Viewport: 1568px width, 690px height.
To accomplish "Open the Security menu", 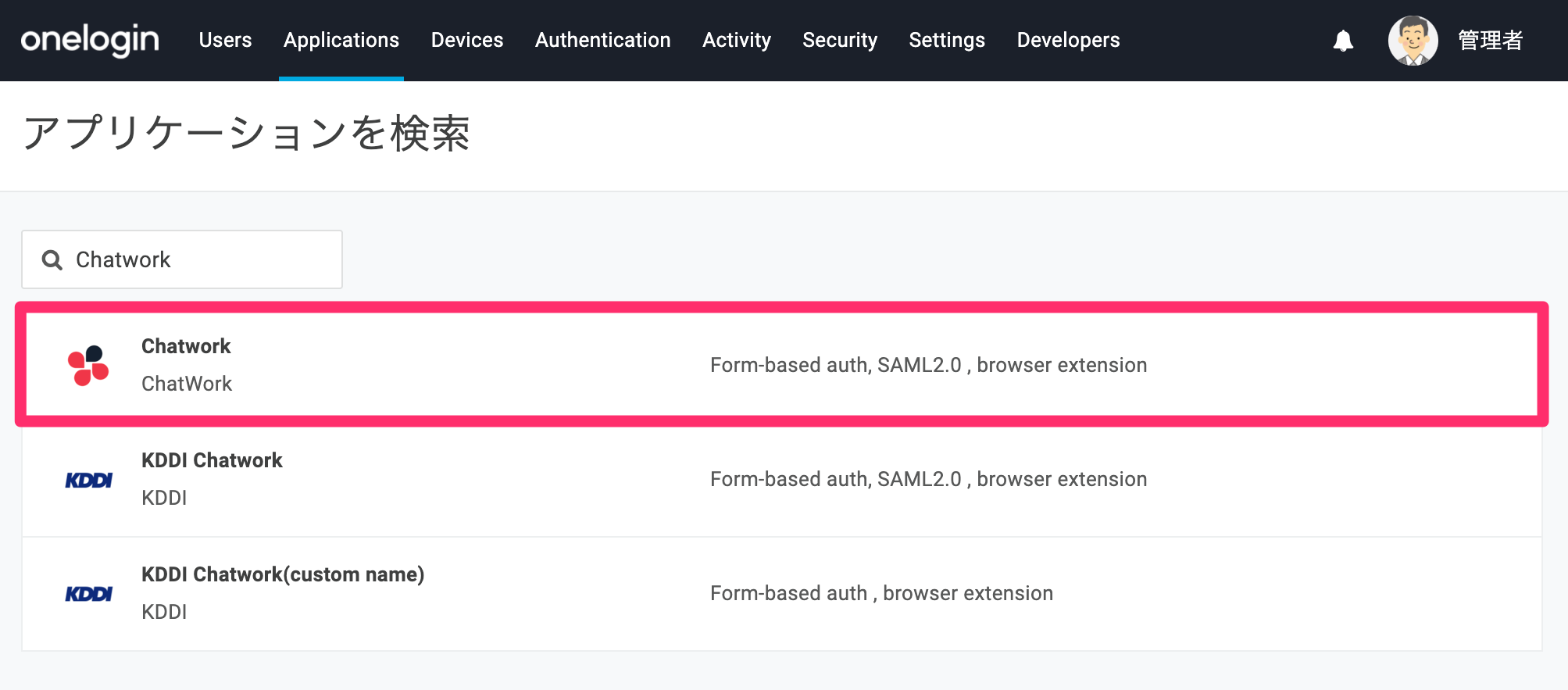I will pos(840,40).
